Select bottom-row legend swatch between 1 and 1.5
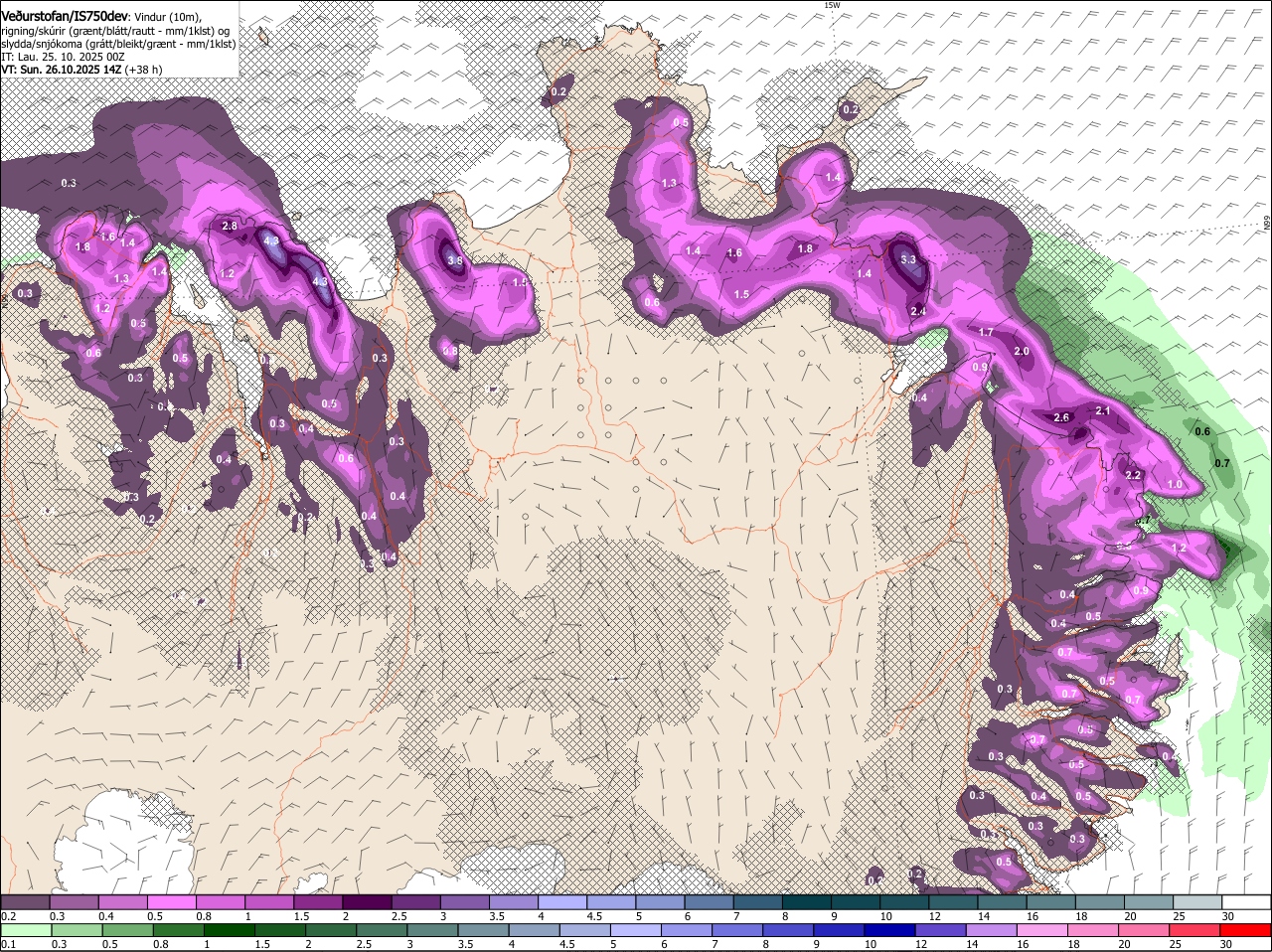Image resolution: width=1272 pixels, height=952 pixels. pos(229,930)
